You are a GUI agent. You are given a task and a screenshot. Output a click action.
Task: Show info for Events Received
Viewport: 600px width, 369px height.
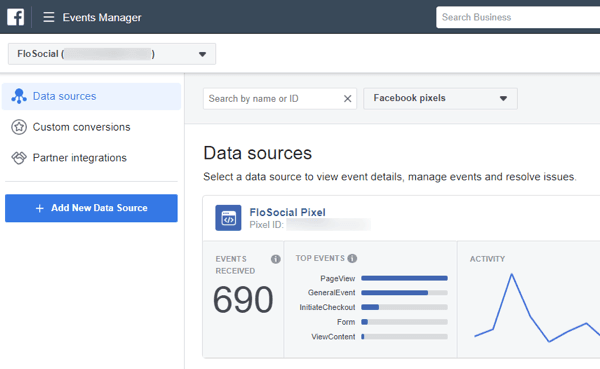tap(276, 259)
